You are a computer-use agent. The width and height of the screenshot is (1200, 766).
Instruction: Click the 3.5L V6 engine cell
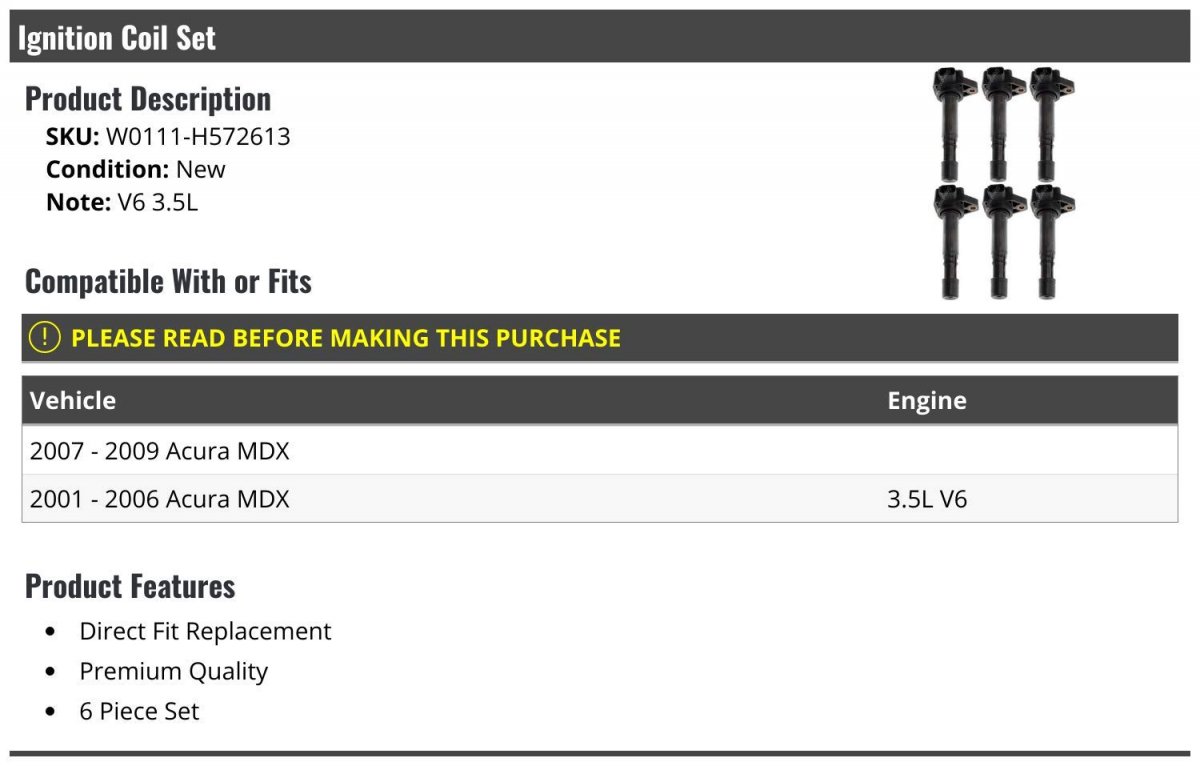point(927,499)
